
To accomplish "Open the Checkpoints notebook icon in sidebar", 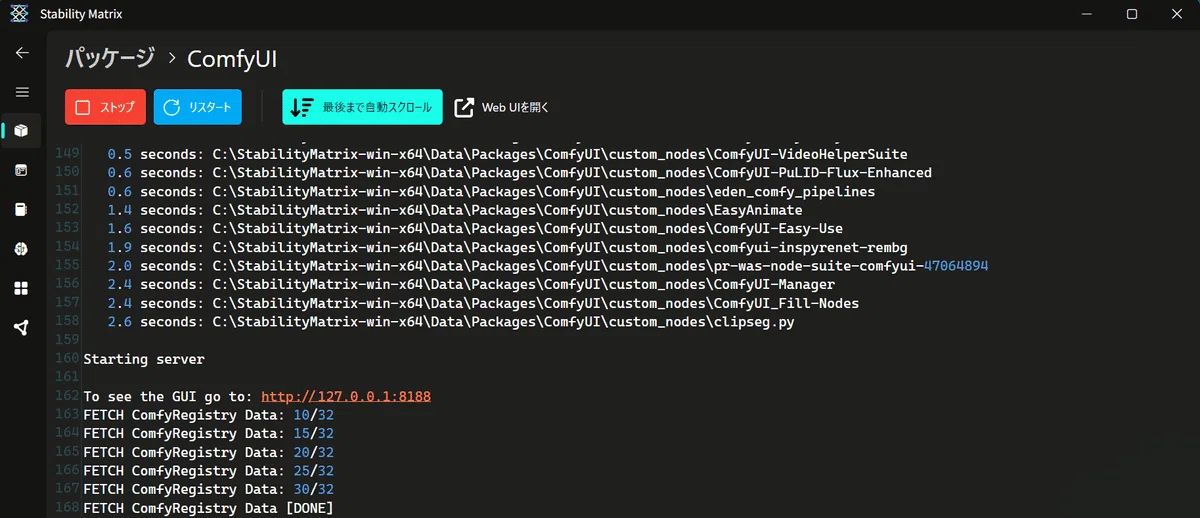I will (x=22, y=210).
